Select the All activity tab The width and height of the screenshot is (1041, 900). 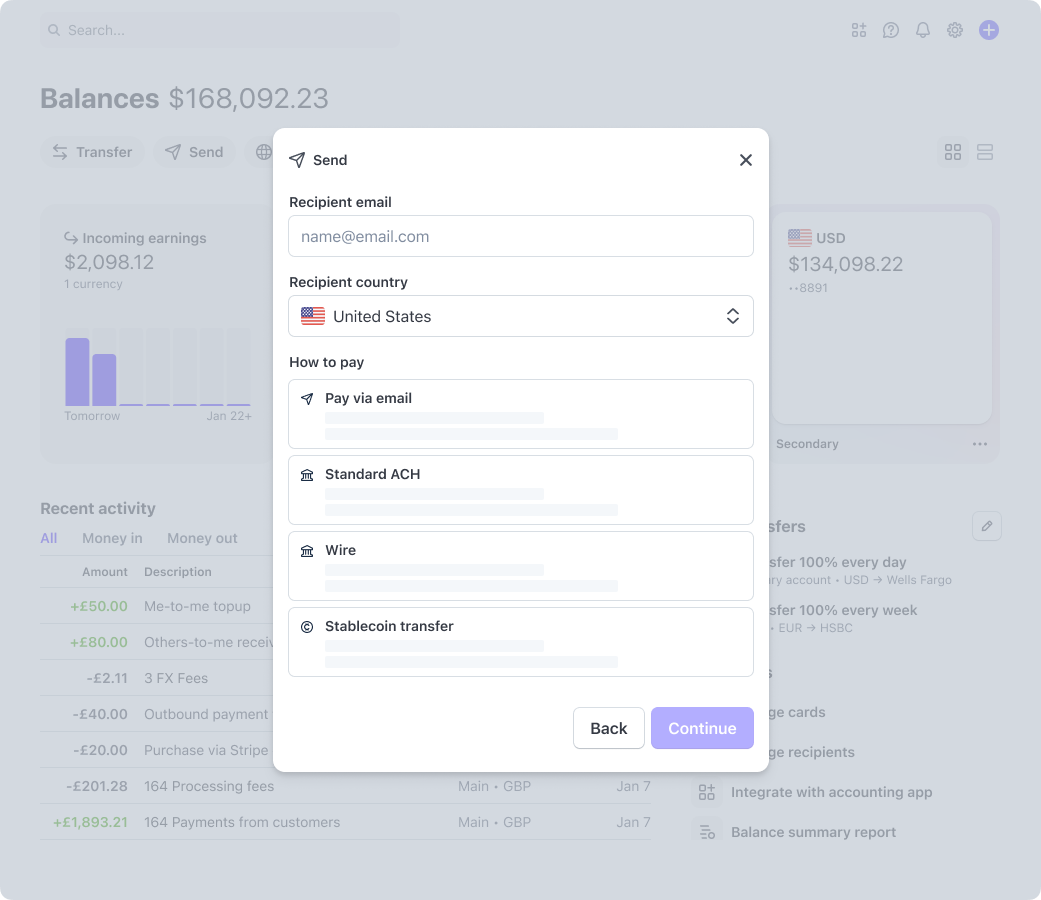48,538
